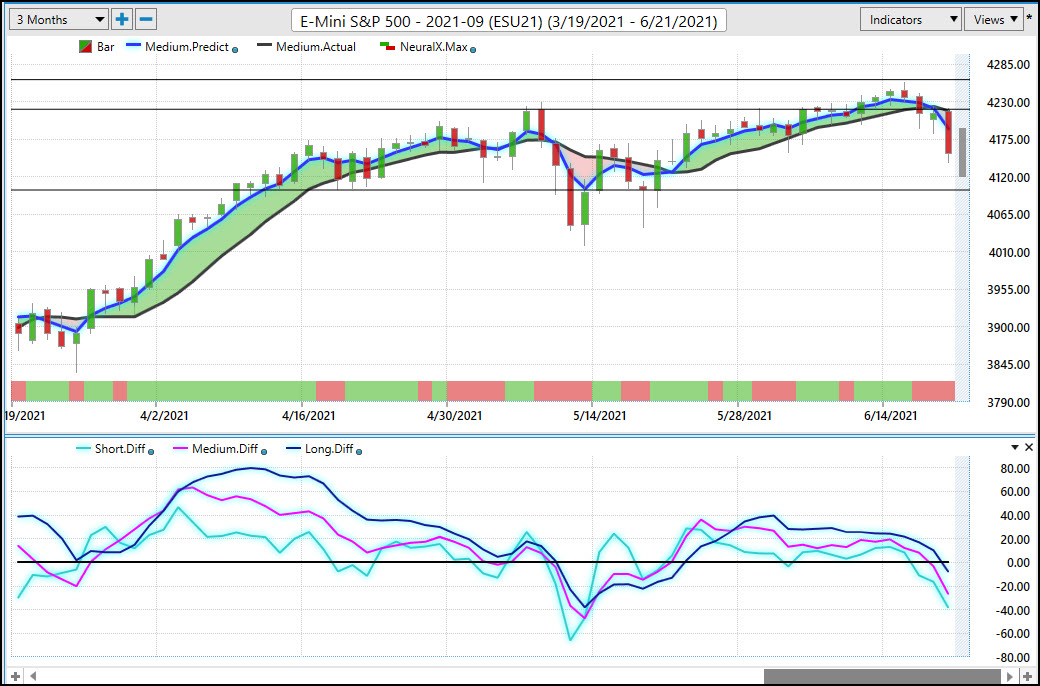Click the 6/14/2021 date axis label
The image size is (1040, 686).
point(890,416)
